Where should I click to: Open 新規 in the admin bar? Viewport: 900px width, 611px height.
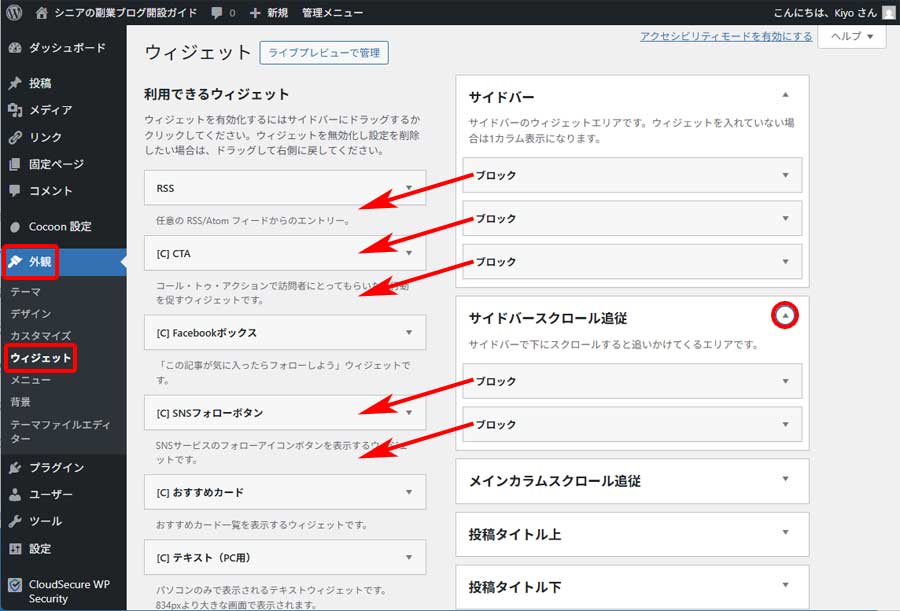point(269,13)
